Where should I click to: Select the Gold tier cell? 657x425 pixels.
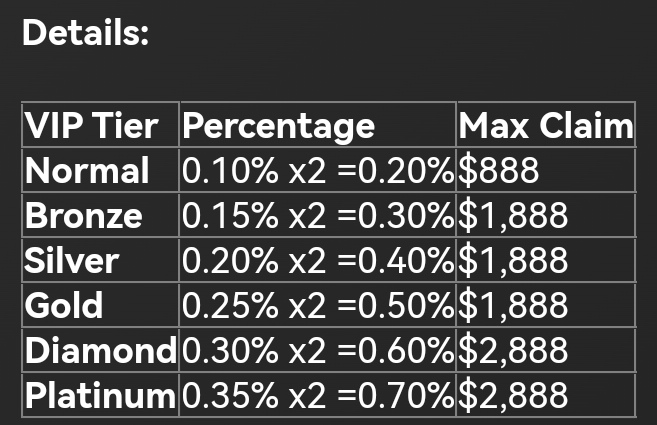(x=64, y=306)
